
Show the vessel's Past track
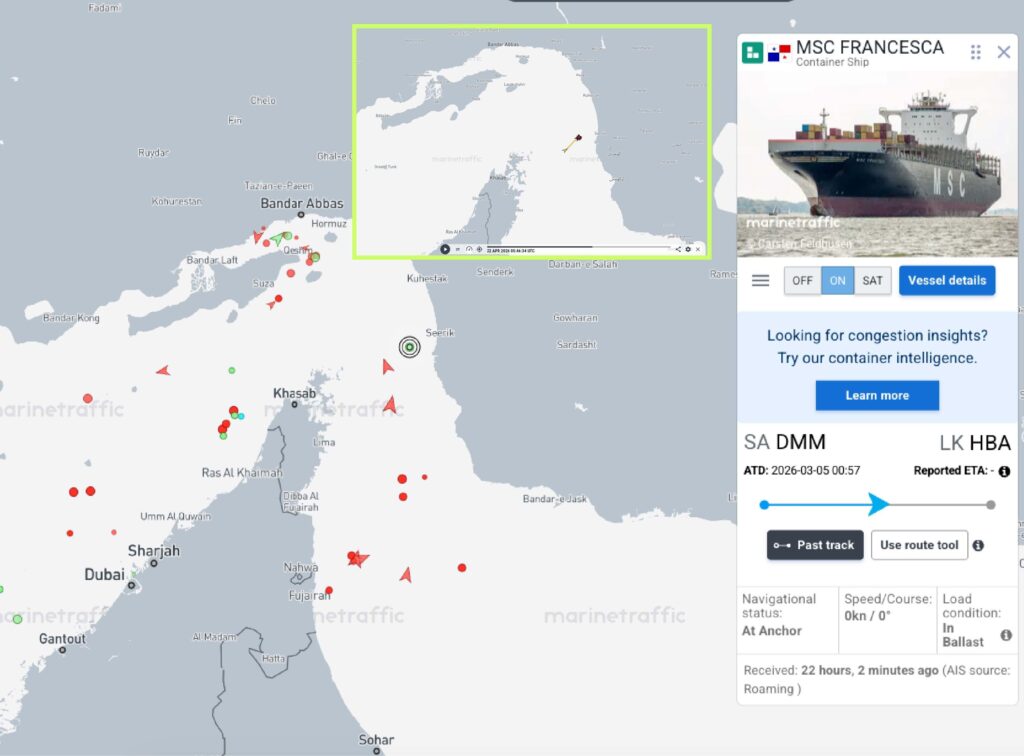click(815, 545)
